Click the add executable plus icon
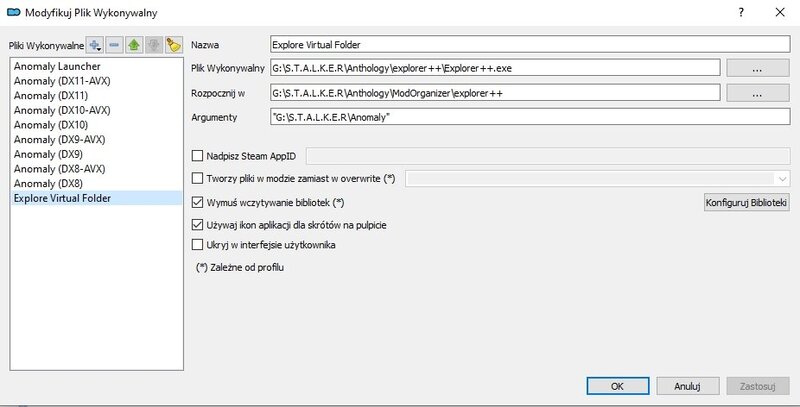 point(95,45)
